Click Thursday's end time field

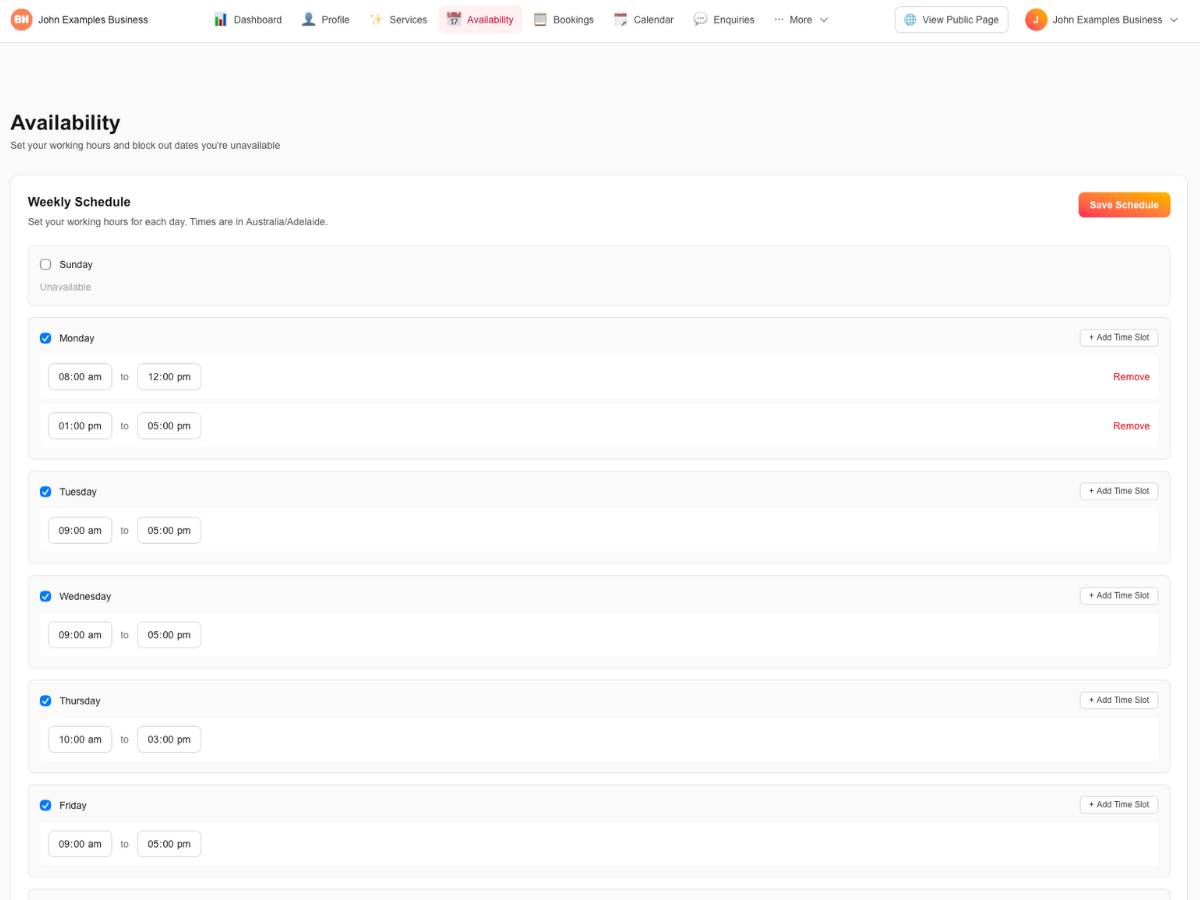tap(168, 739)
